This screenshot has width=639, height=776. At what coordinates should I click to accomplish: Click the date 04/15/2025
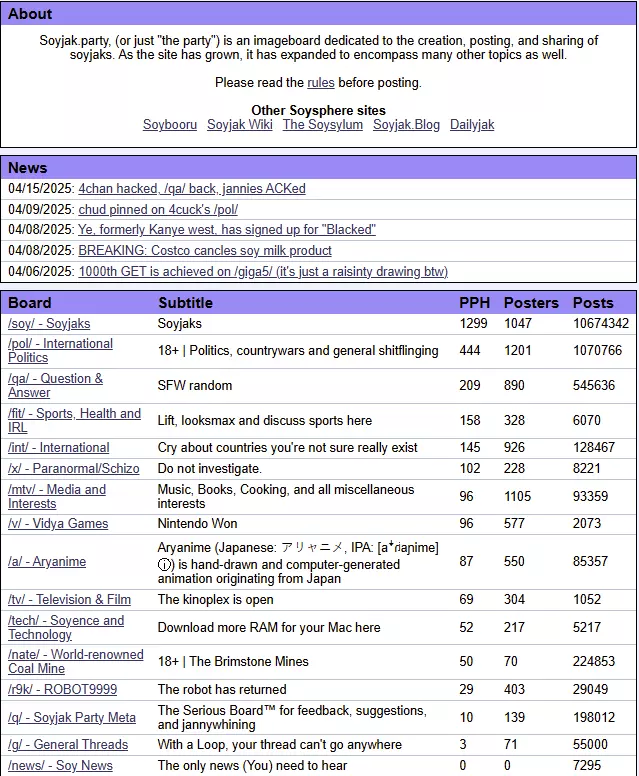coord(41,189)
